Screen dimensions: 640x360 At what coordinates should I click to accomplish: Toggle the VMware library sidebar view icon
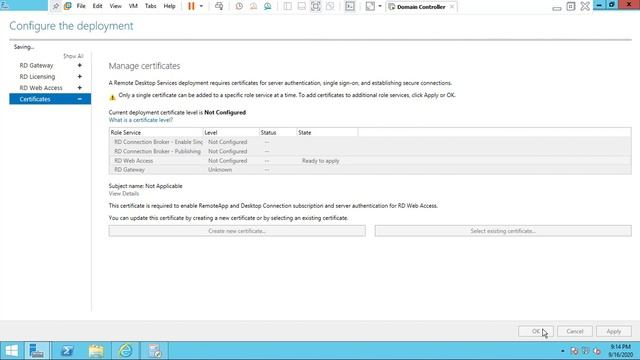(288, 6)
